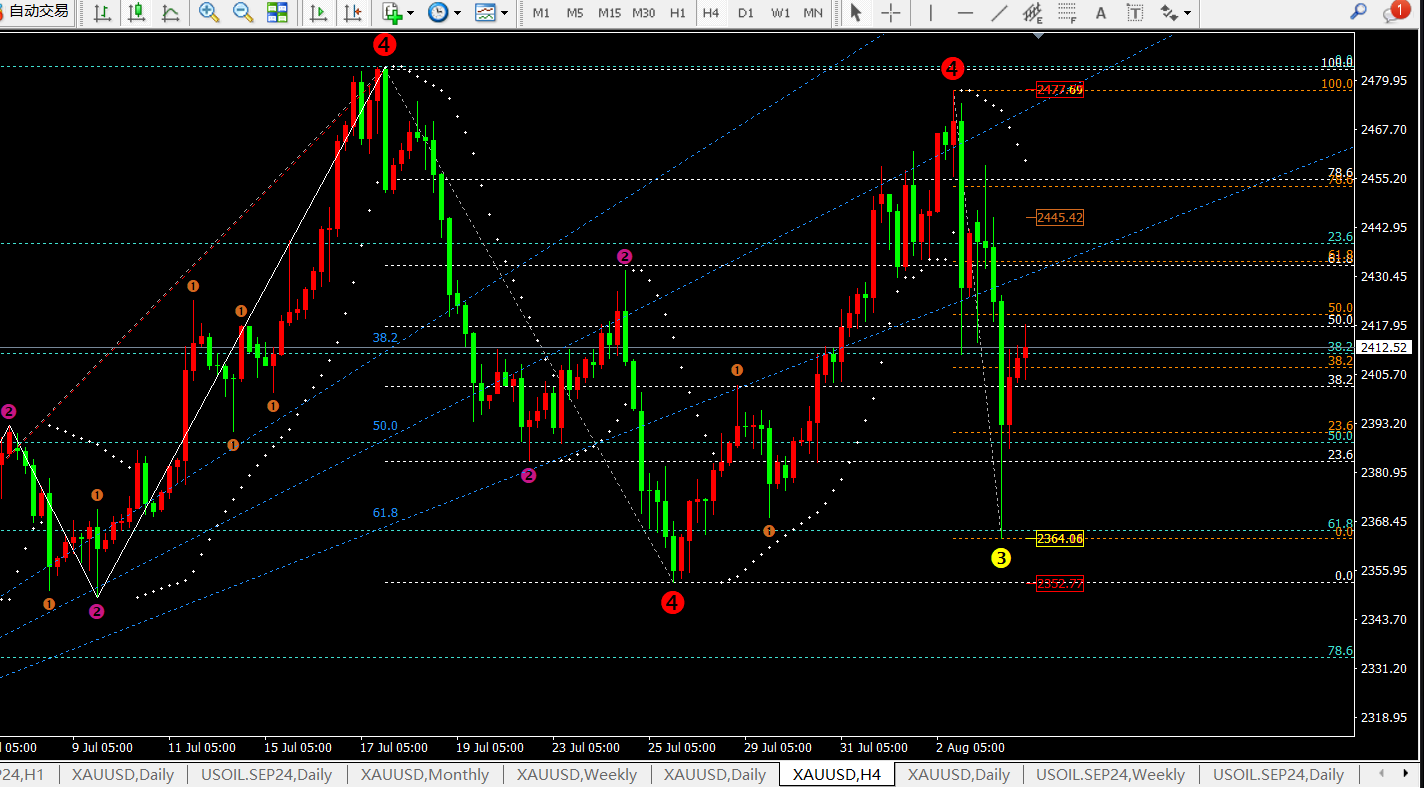Select the text A tool
1424x788 pixels.
point(1101,12)
